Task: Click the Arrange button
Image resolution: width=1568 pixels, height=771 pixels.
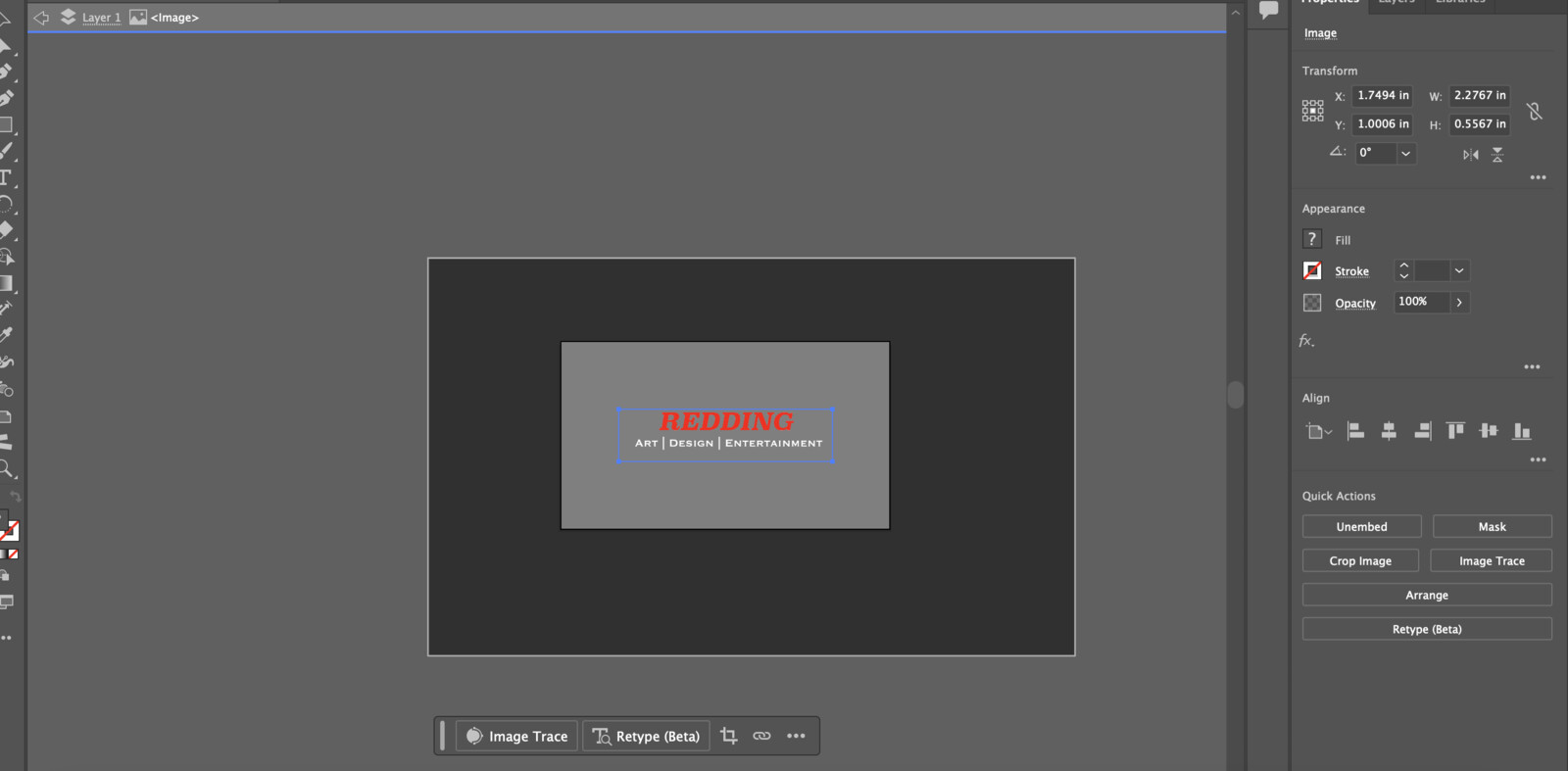Action: [x=1427, y=596]
